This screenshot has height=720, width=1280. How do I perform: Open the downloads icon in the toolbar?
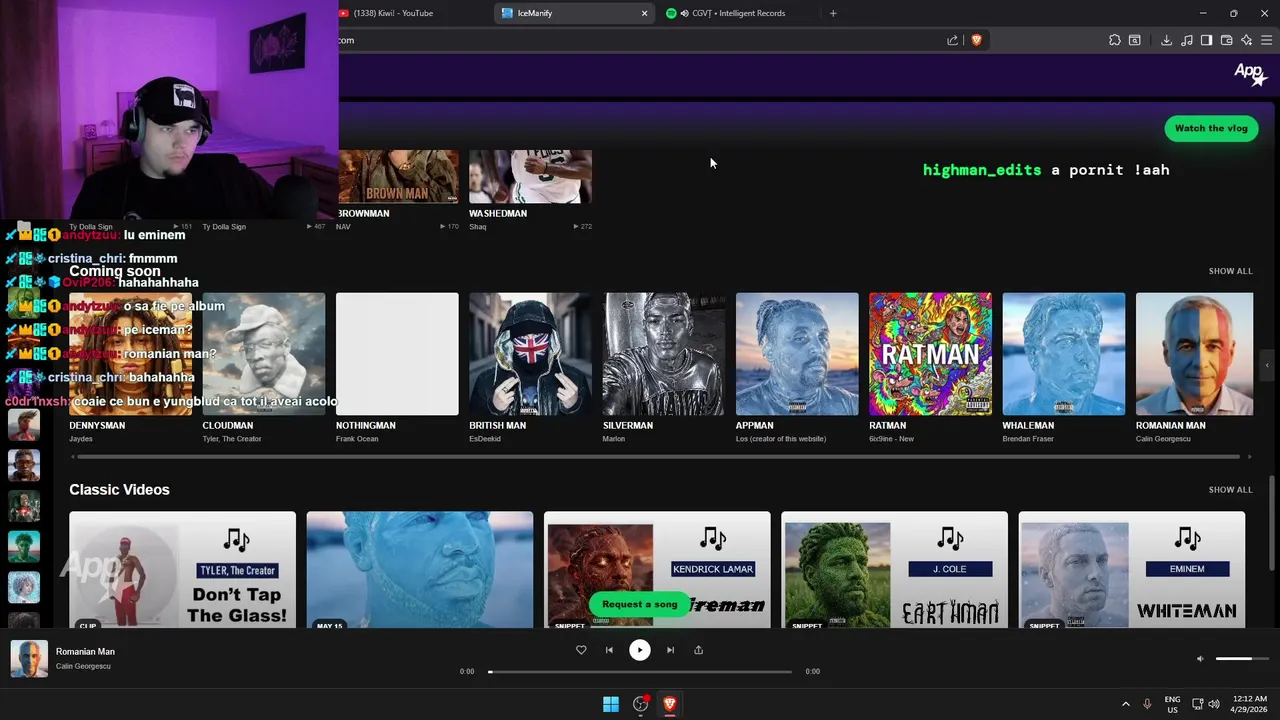(x=1166, y=40)
